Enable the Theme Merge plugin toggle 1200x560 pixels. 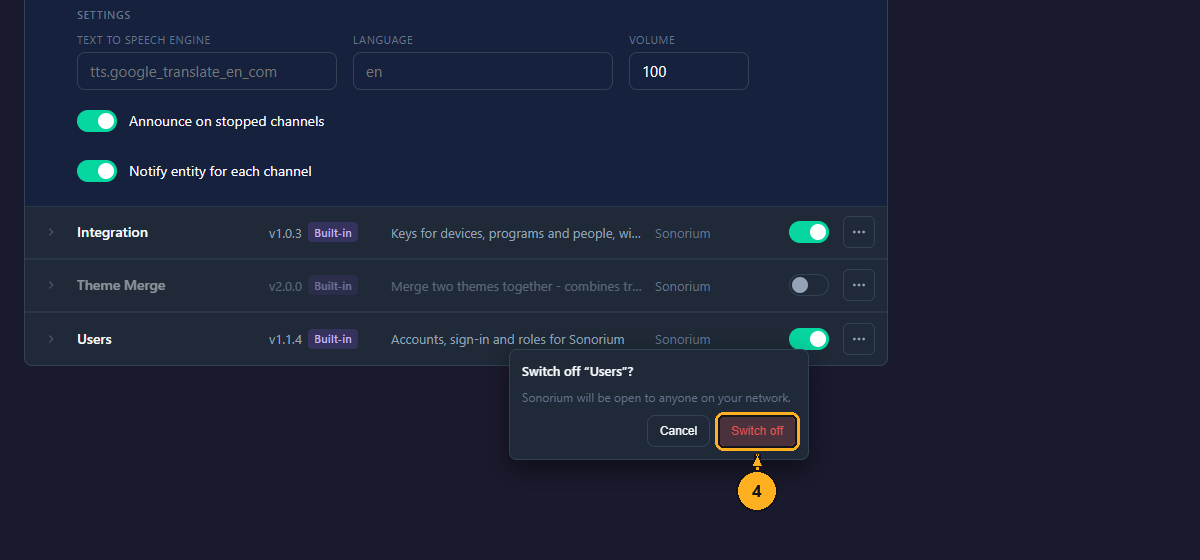(809, 285)
